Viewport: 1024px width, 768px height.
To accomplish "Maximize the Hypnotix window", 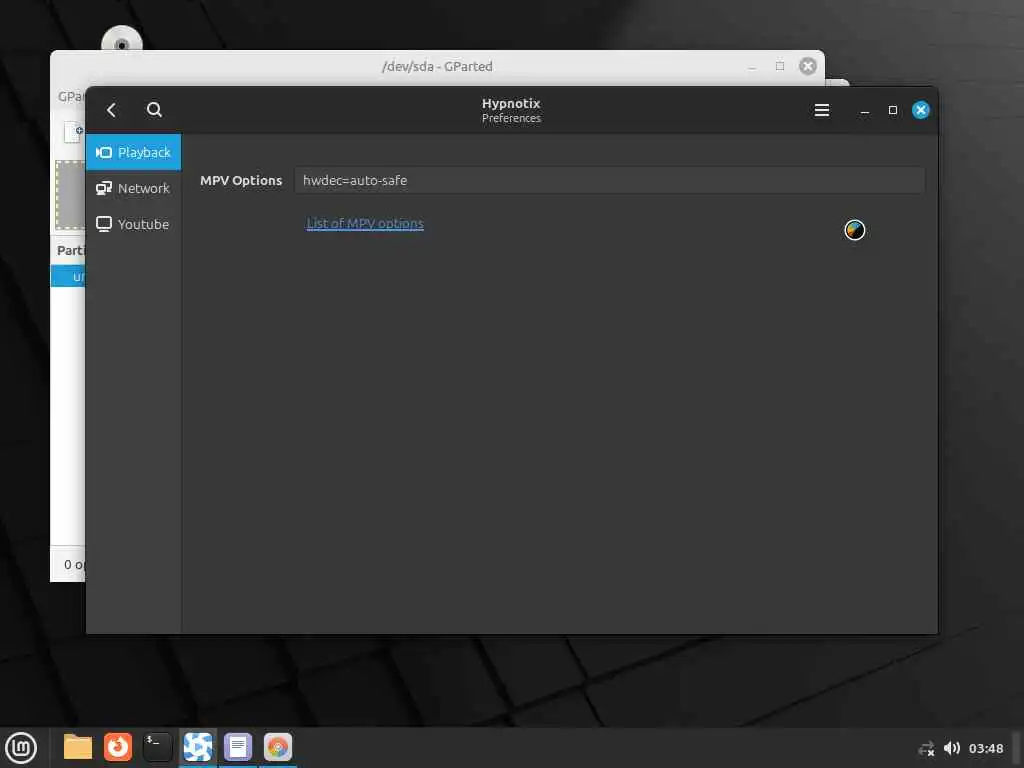I will (x=893, y=110).
